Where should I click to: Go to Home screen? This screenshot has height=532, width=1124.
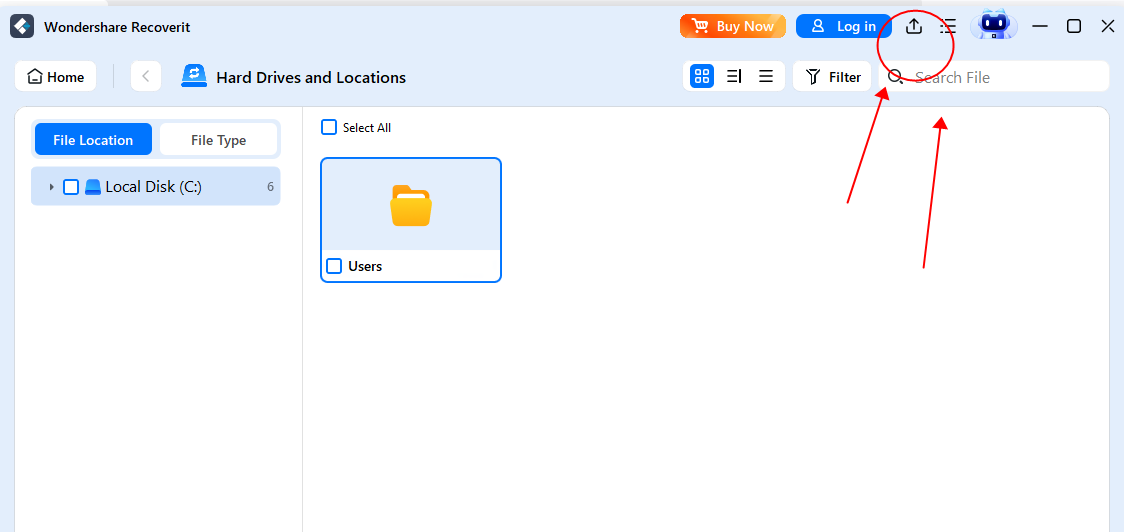click(x=56, y=77)
